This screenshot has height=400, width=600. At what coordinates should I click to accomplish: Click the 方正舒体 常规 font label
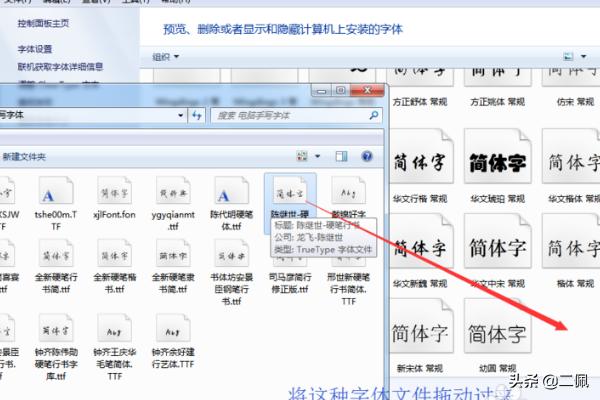pyautogui.click(x=420, y=102)
